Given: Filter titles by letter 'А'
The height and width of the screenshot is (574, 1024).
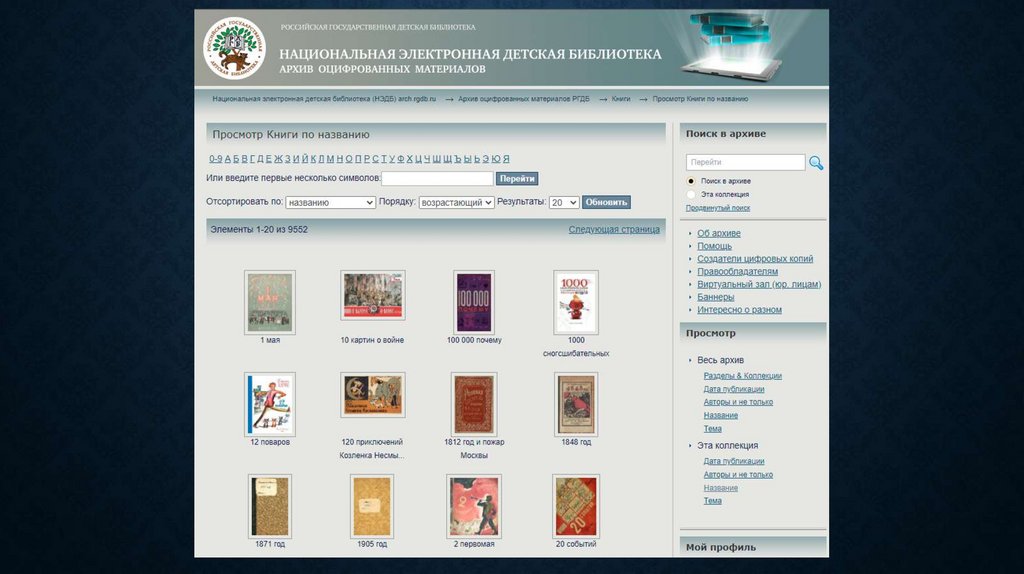Looking at the screenshot, I should click(x=229, y=159).
